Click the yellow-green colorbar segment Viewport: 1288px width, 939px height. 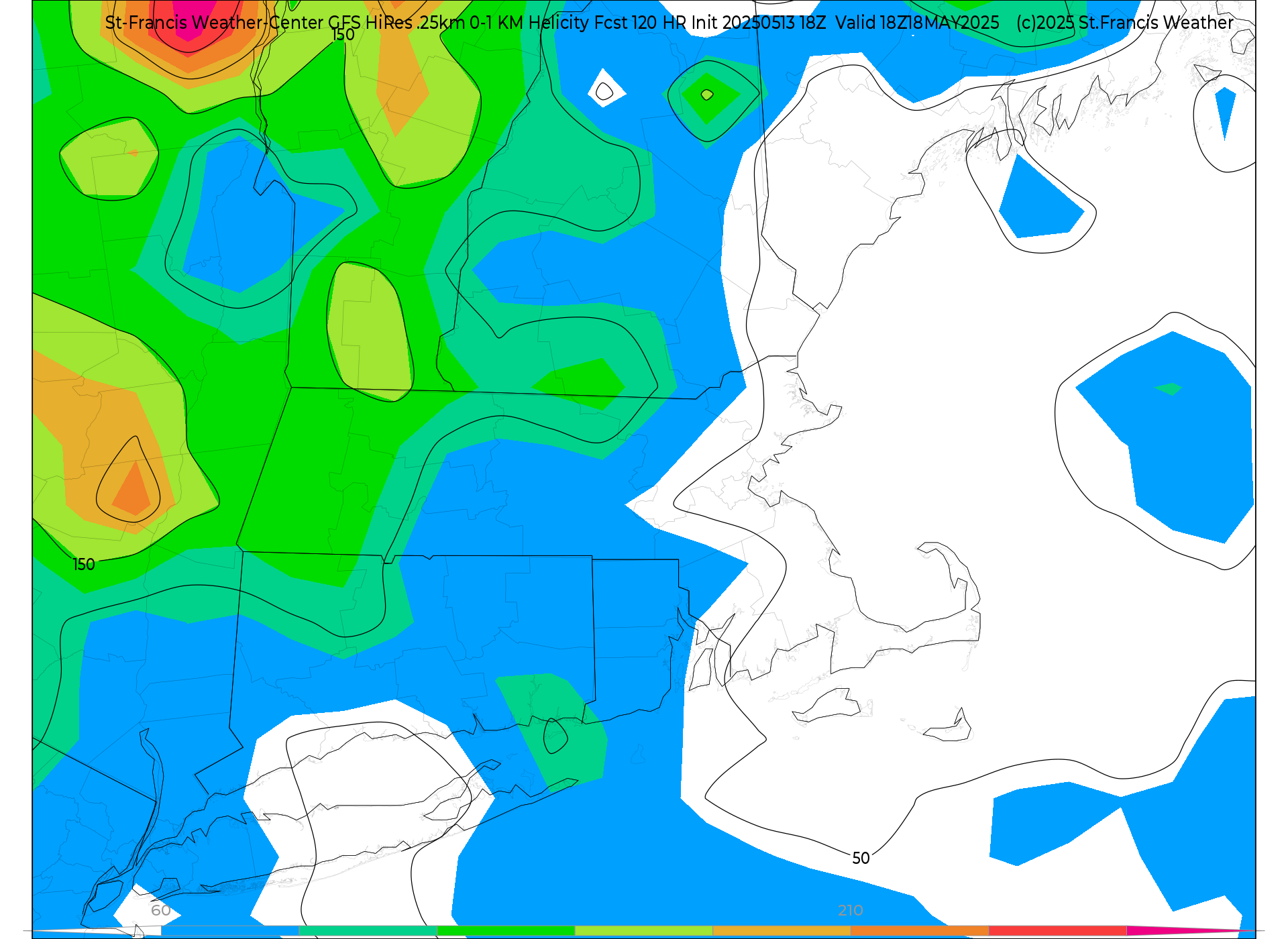click(x=643, y=931)
